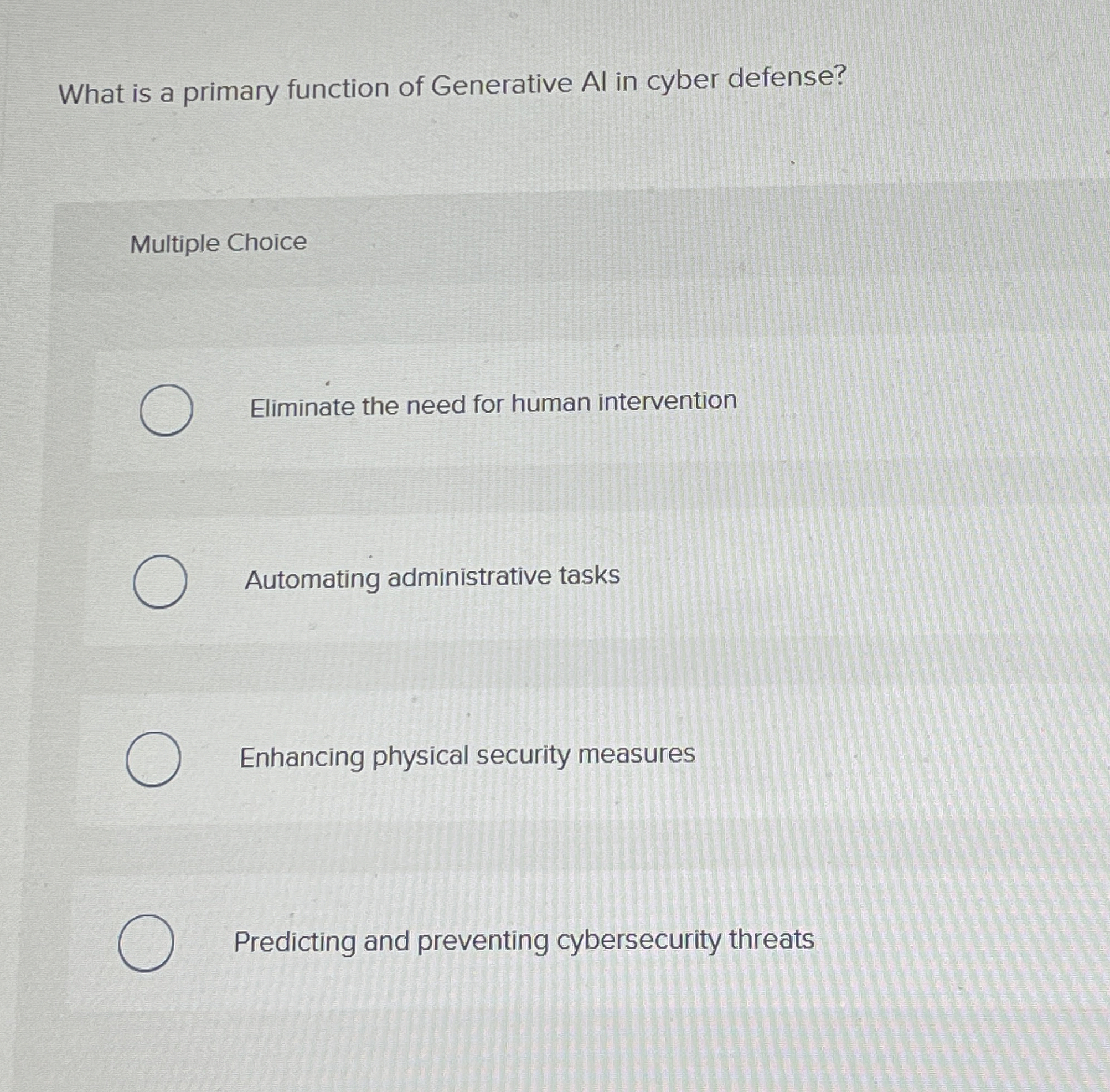Click the option text 'Enhancing physical security measures'

click(467, 755)
